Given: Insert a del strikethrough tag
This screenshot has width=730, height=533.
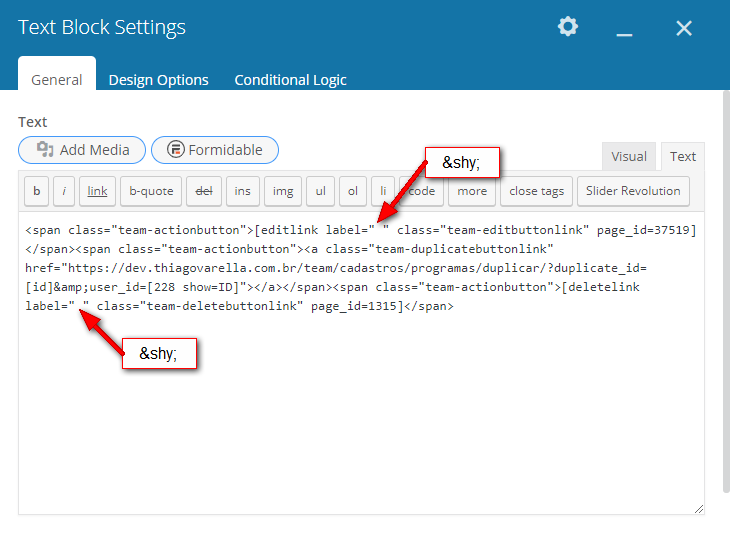Looking at the screenshot, I should click(204, 191).
